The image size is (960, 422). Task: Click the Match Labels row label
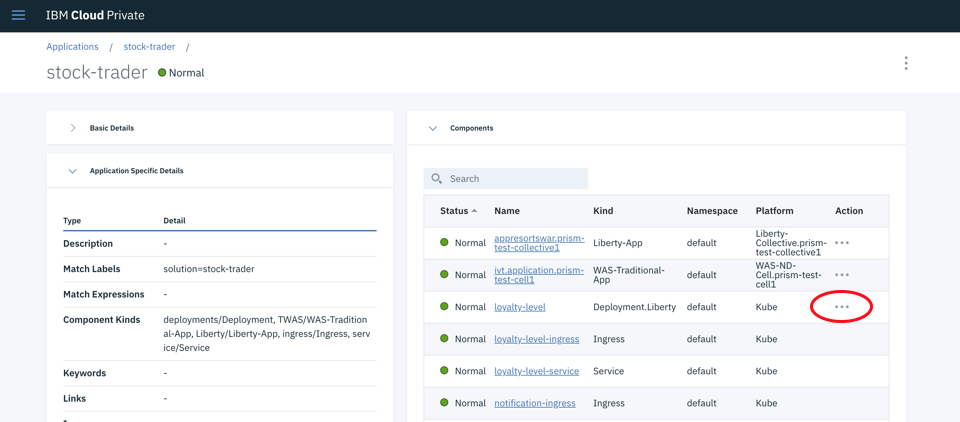click(91, 269)
